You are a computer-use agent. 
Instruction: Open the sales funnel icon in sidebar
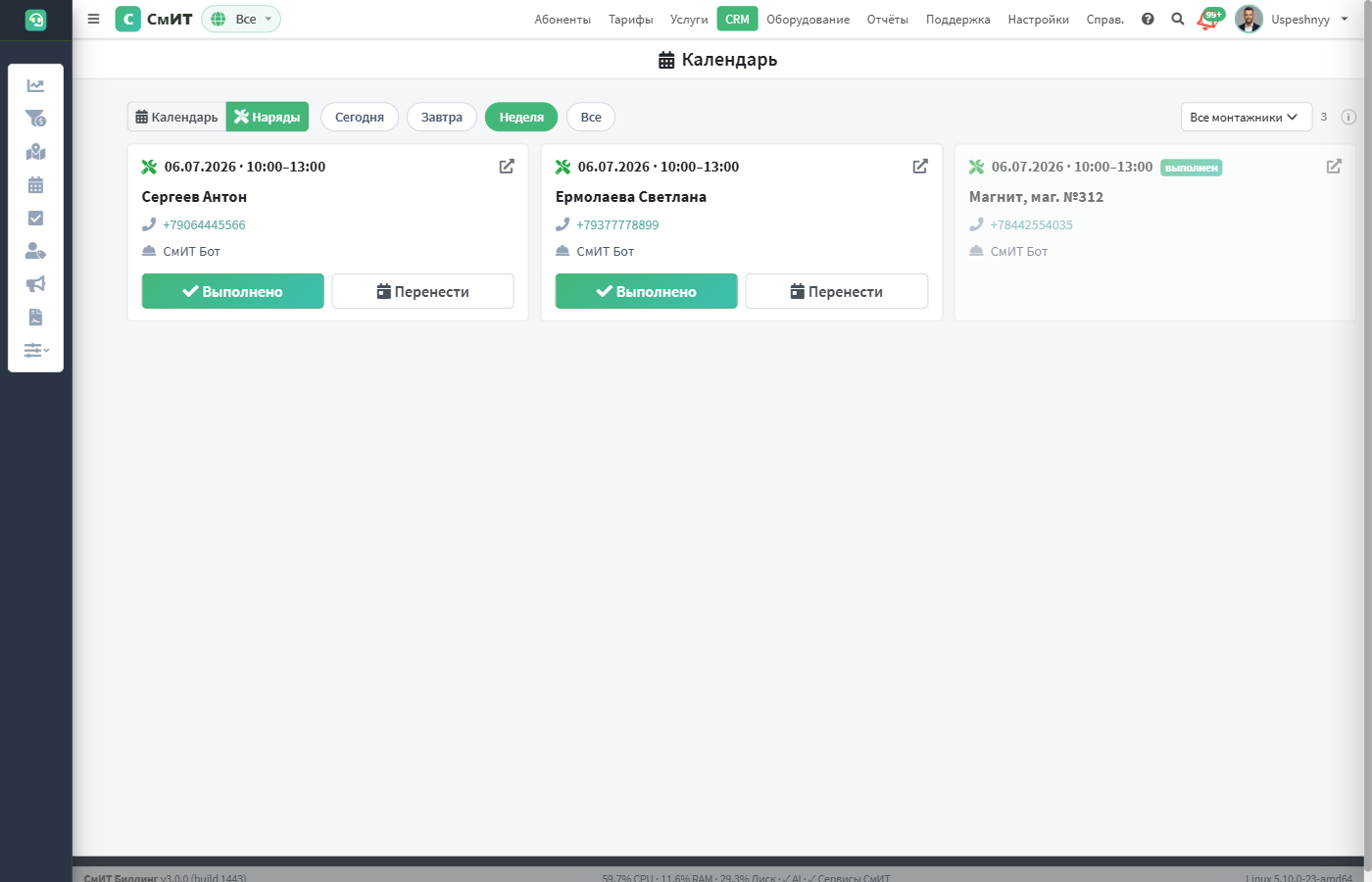tap(35, 119)
